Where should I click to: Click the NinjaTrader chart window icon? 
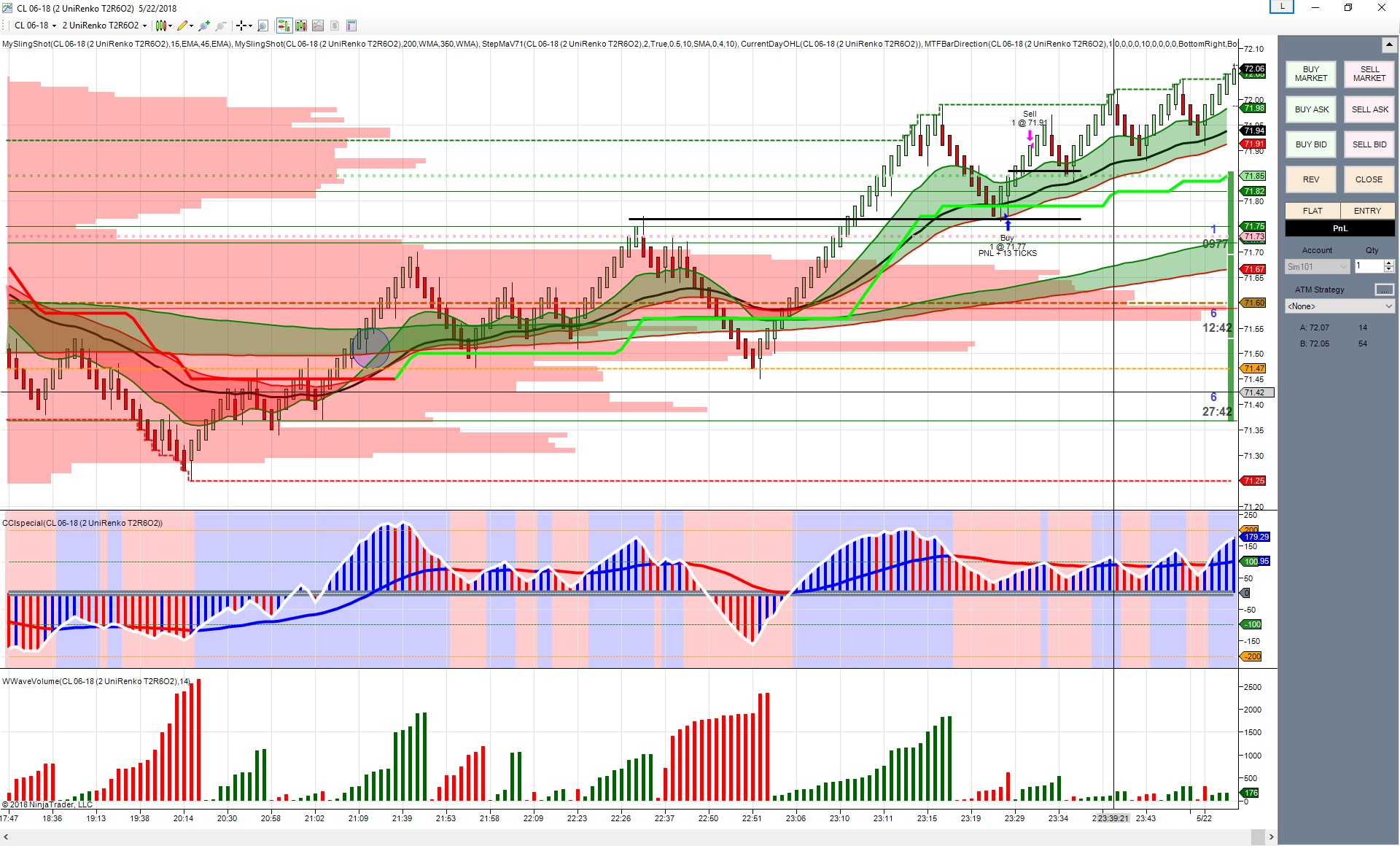[x=7, y=8]
